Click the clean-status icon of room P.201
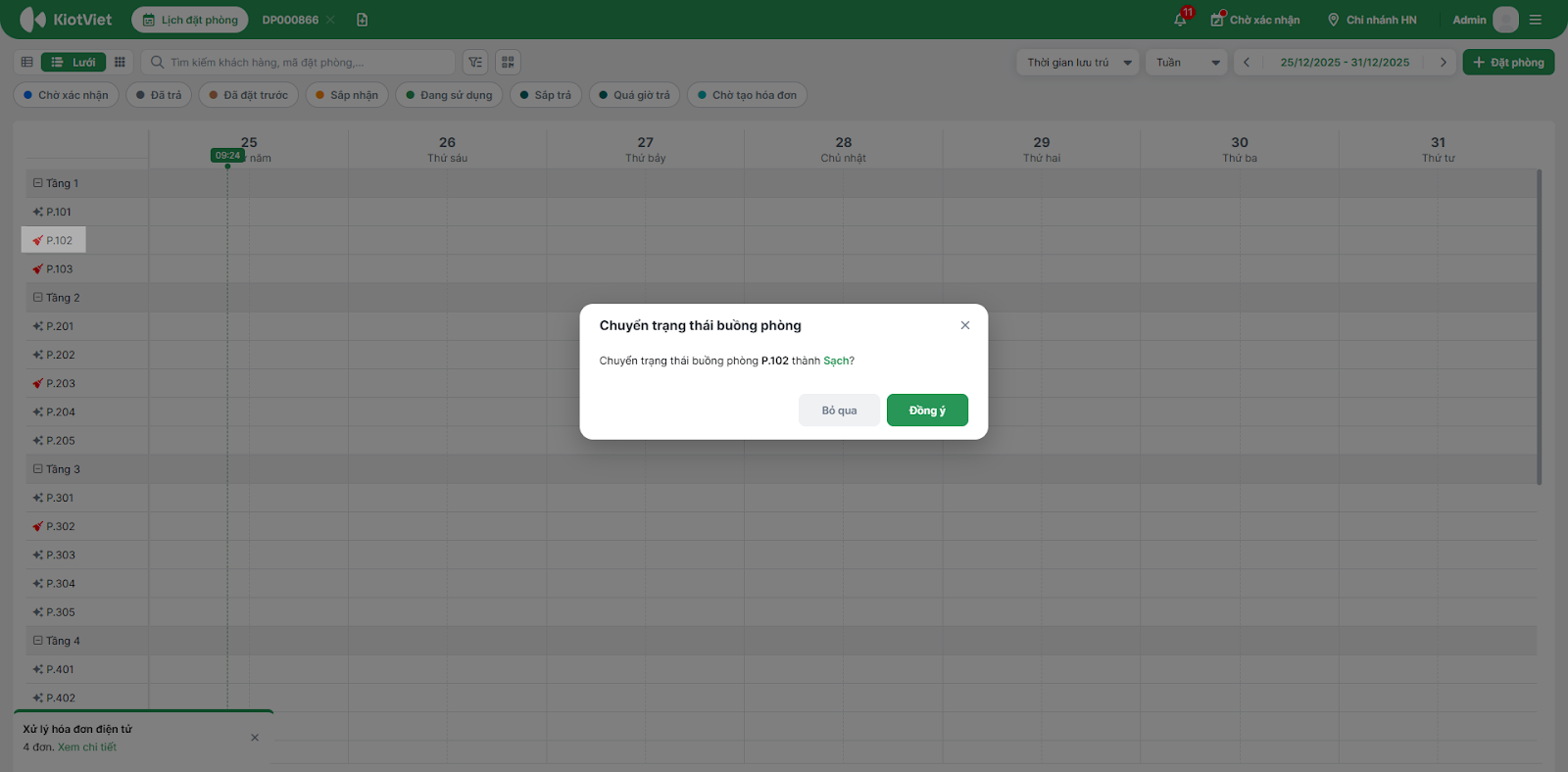 pos(37,326)
